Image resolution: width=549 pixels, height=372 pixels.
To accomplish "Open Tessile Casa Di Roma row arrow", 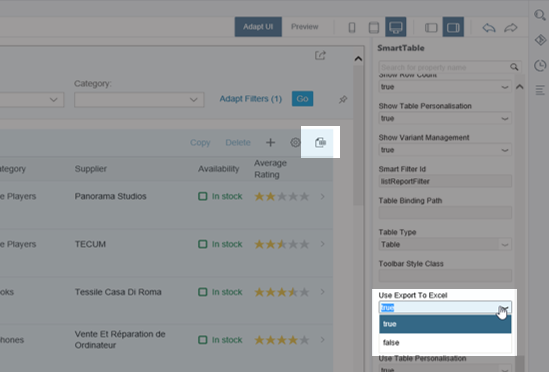I will [x=322, y=292].
